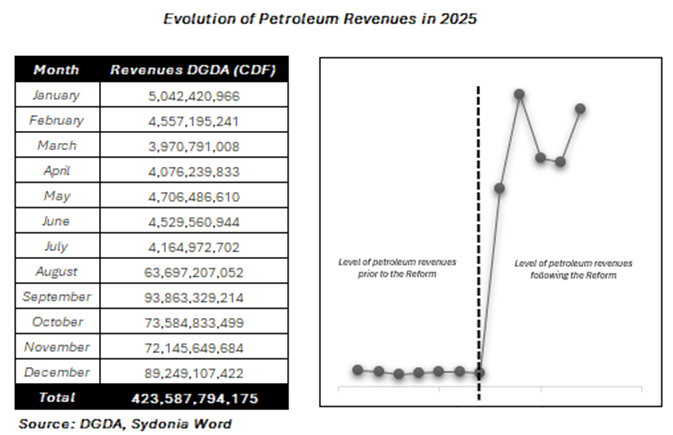Image resolution: width=673 pixels, height=435 pixels.
Task: Select the 'Month' column header
Action: point(56,70)
